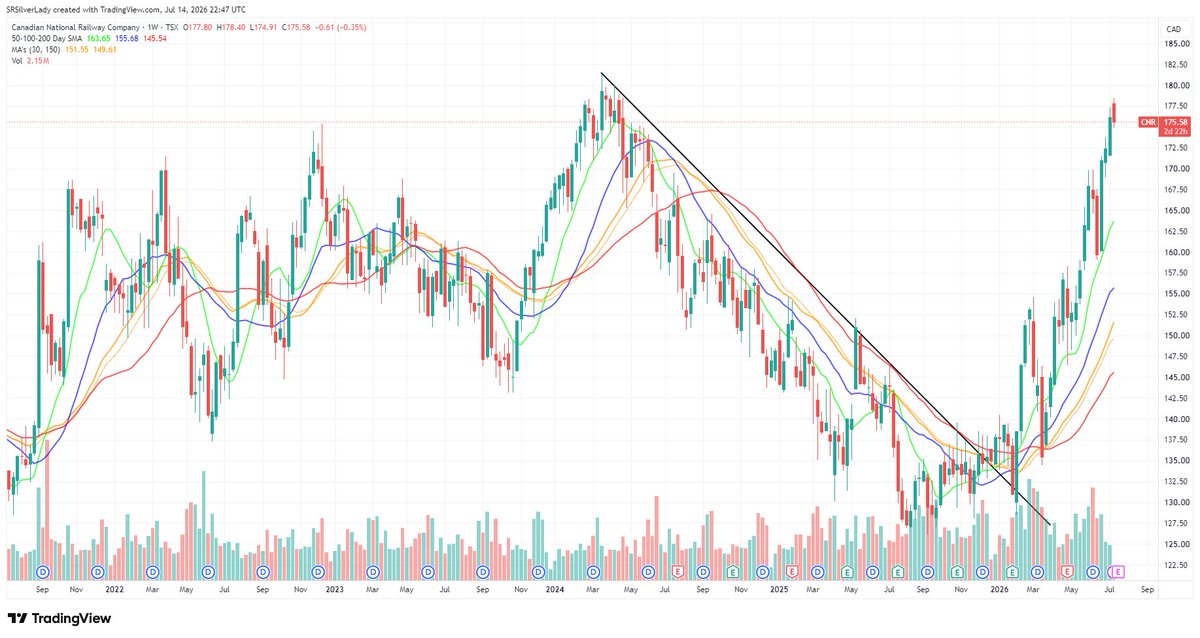The height and width of the screenshot is (638, 1200).
Task: Click the 122.50 price scale label
Action: pos(1176,566)
